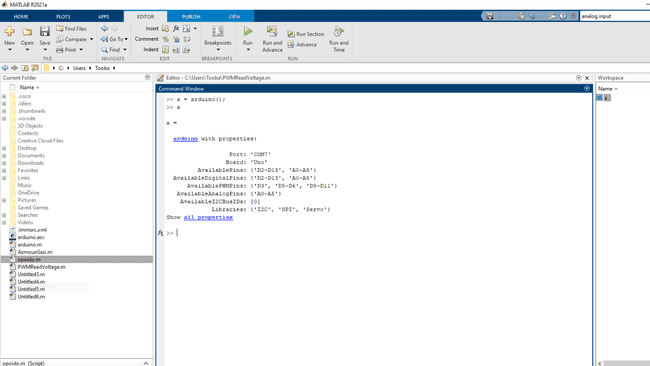650x366 pixels.
Task: Expand the Documents folder node
Action: point(4,156)
